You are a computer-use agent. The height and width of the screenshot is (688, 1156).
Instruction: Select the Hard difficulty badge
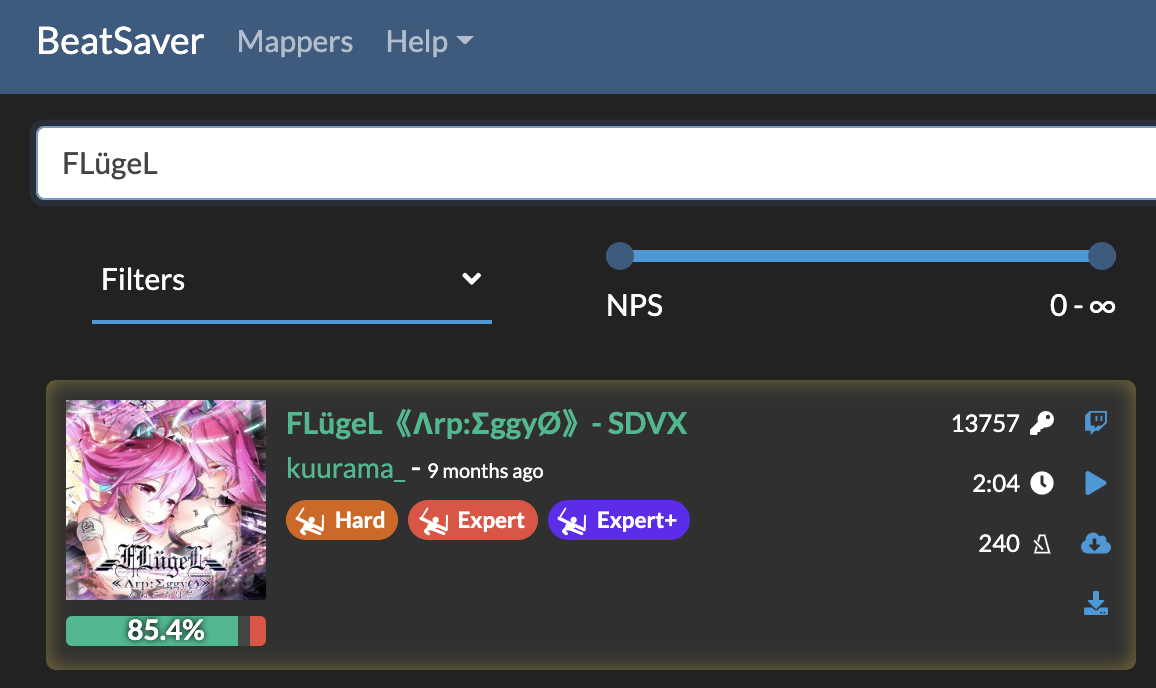coord(341,520)
